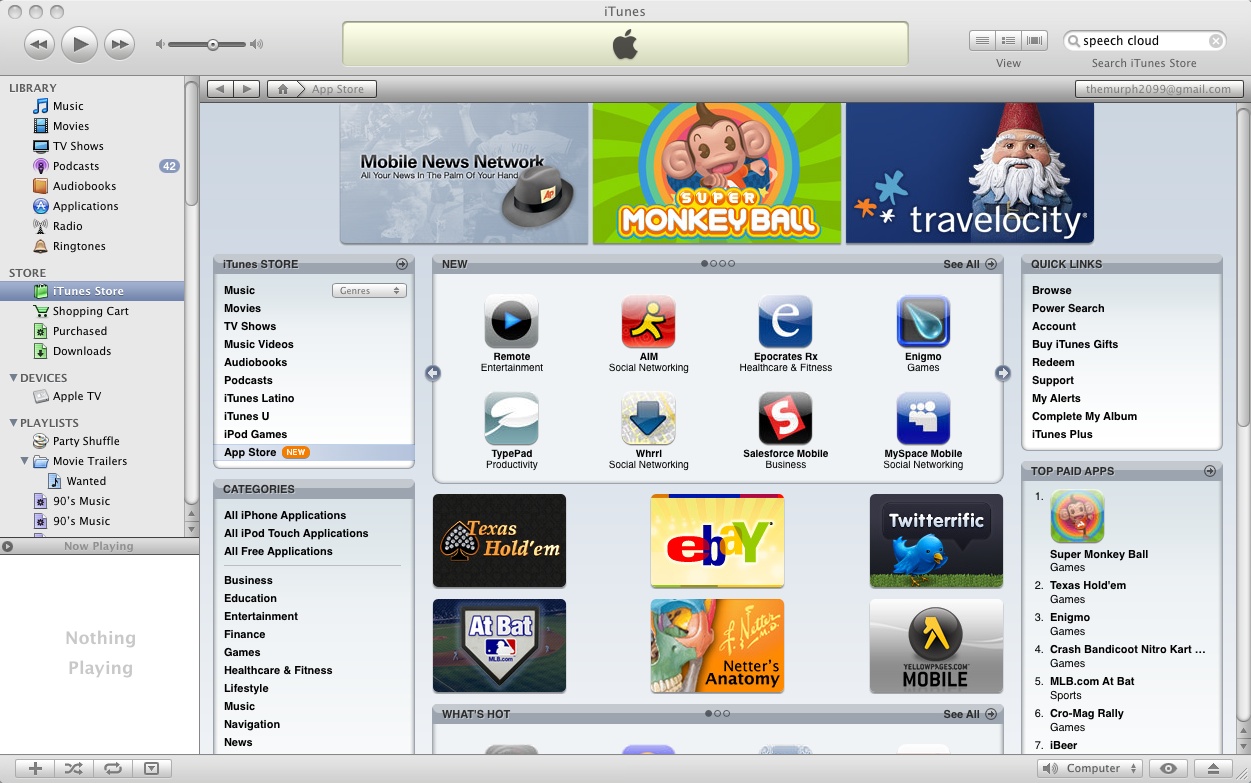This screenshot has width=1251, height=783.
Task: Expand the Quick Links panel arrow
Action: [x=1211, y=263]
